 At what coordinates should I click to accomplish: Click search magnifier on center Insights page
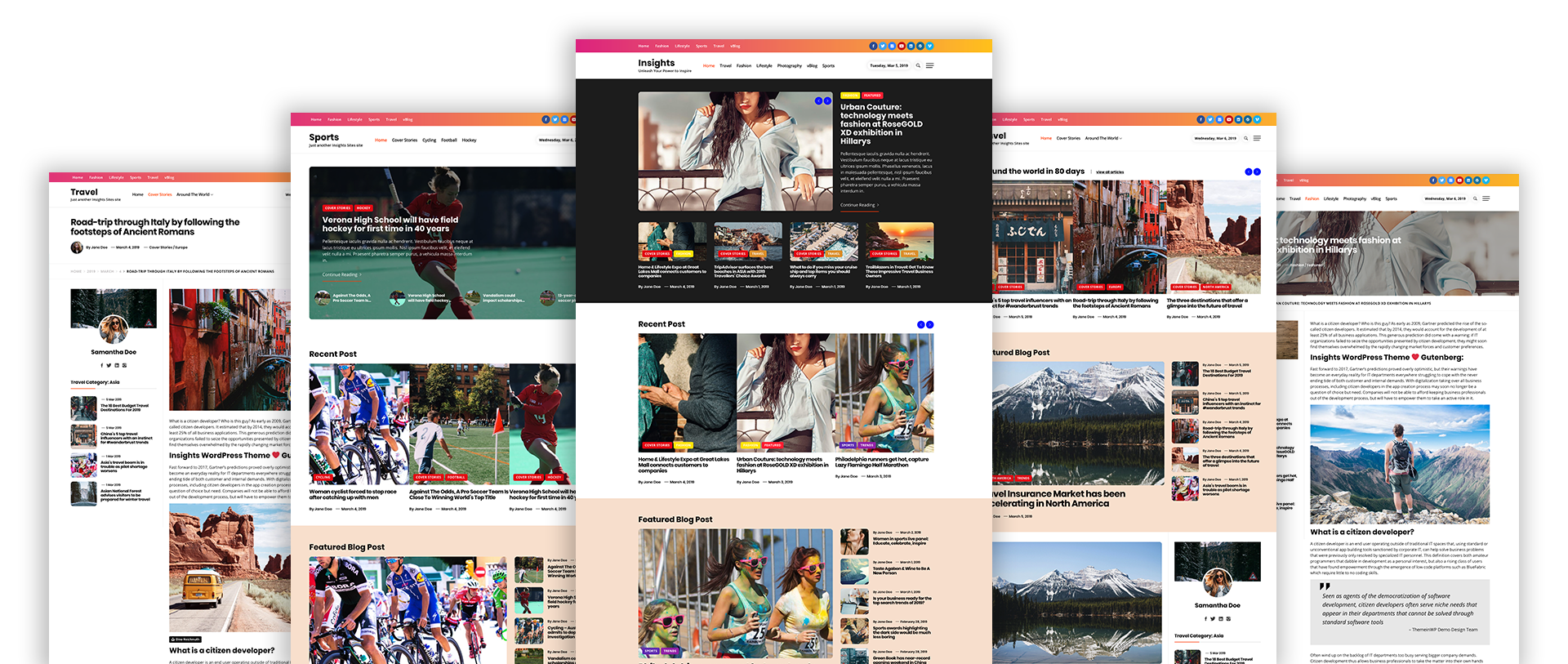(x=918, y=65)
